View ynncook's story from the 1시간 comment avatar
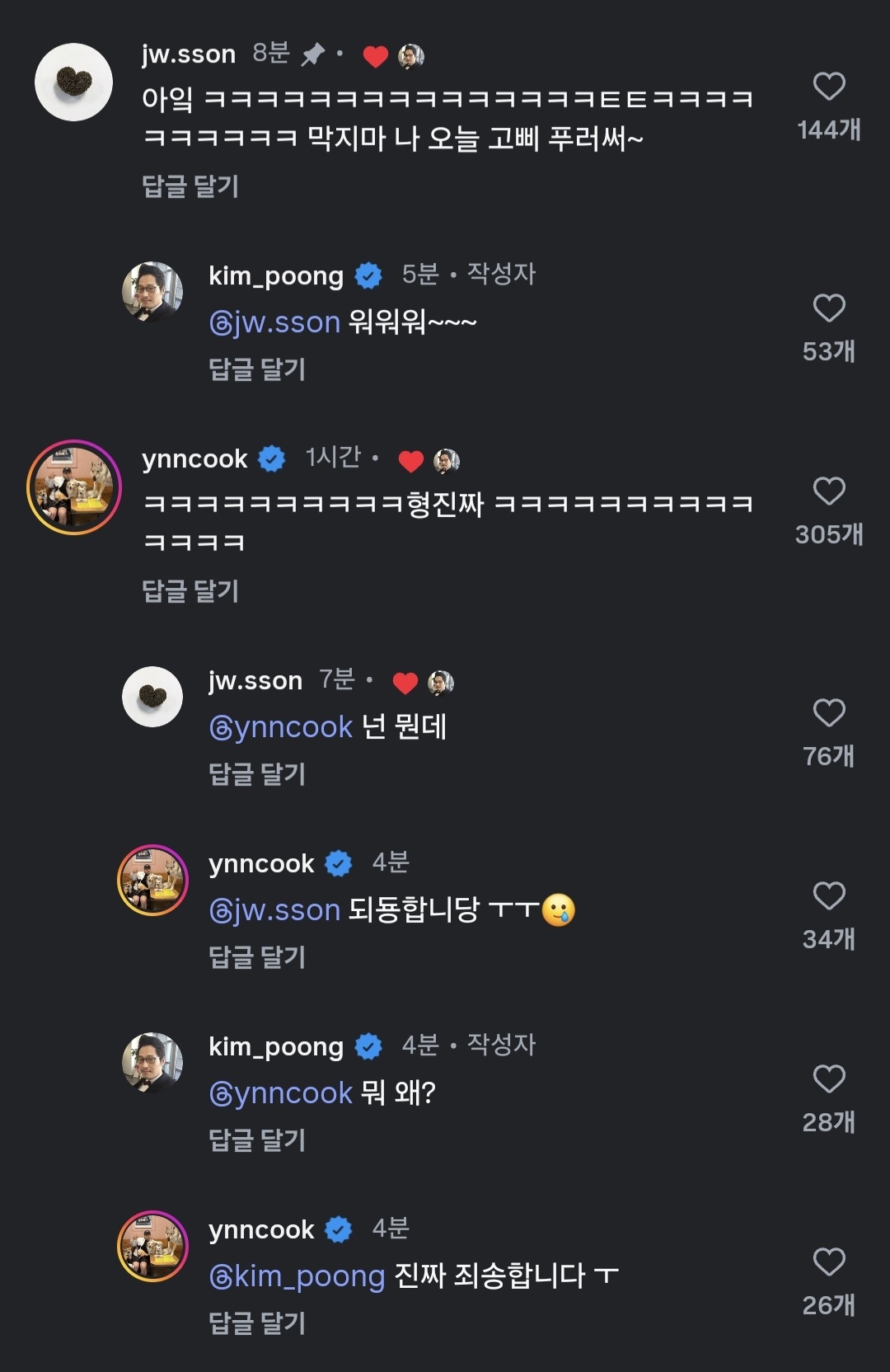Viewport: 890px width, 1372px height. 74,486
